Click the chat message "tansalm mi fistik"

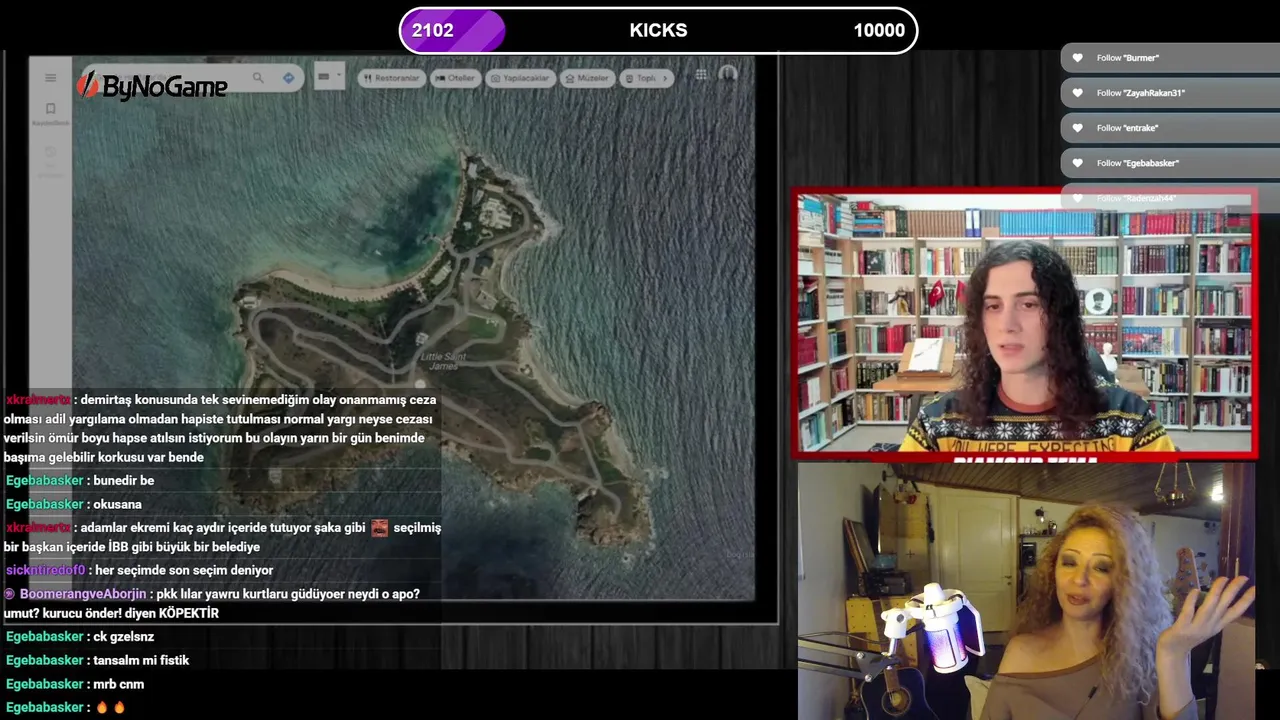141,660
